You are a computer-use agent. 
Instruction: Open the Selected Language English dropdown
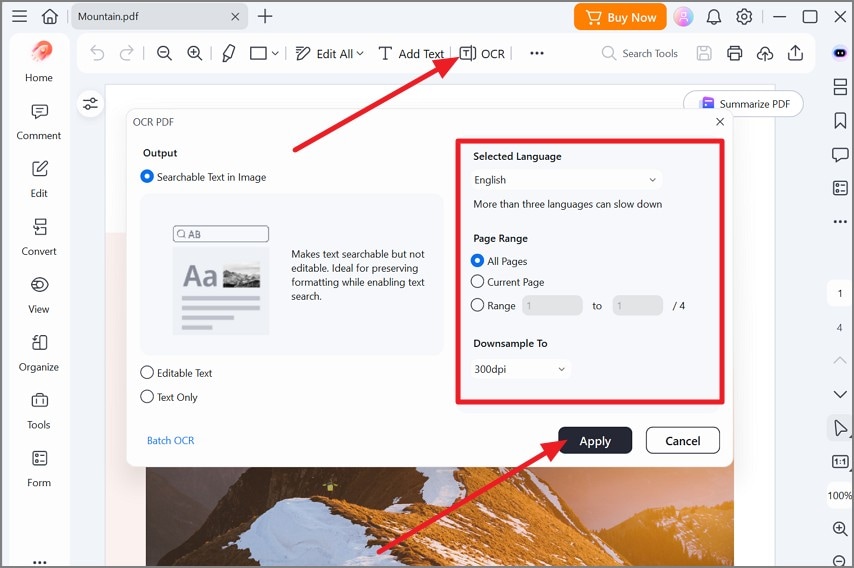click(x=566, y=180)
